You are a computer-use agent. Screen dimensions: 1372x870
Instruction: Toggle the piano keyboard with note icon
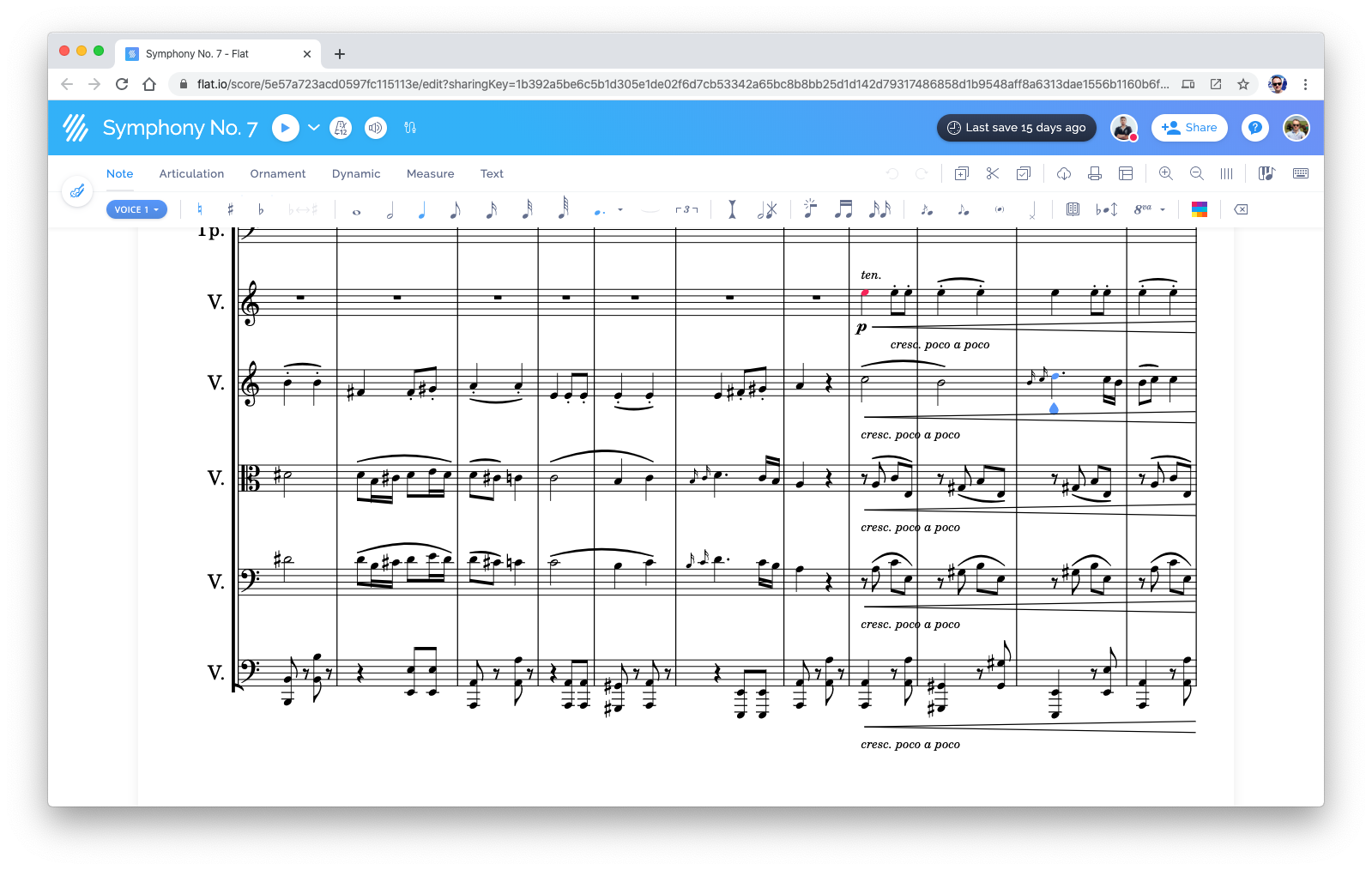(x=1266, y=173)
